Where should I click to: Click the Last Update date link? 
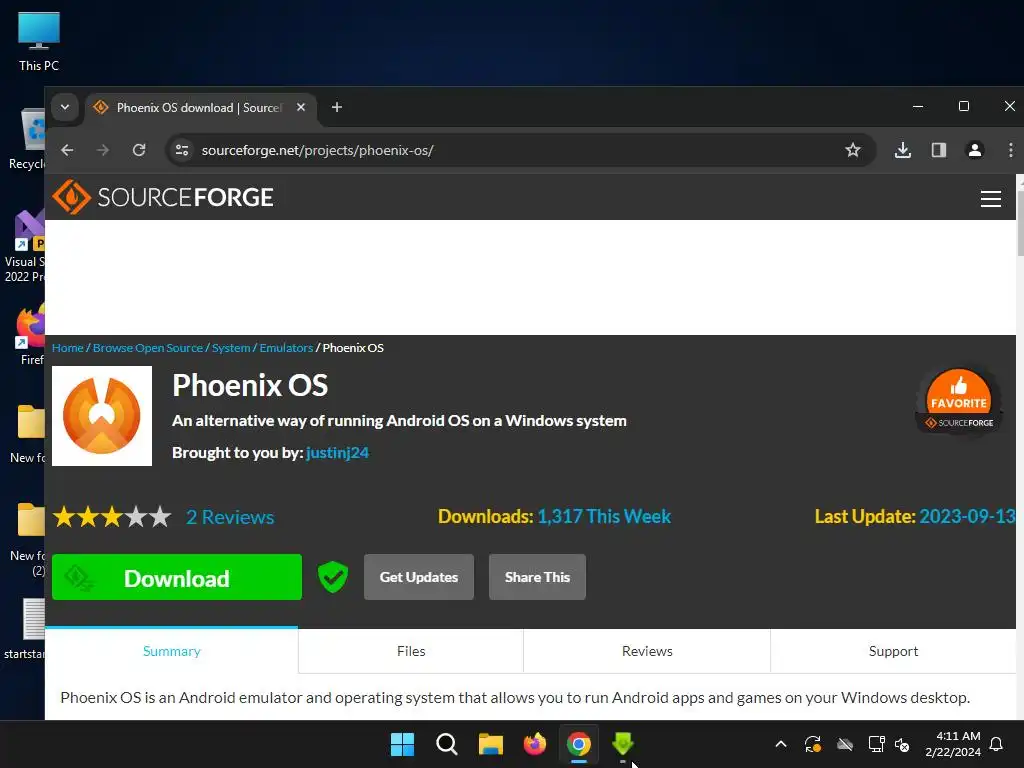coord(967,517)
